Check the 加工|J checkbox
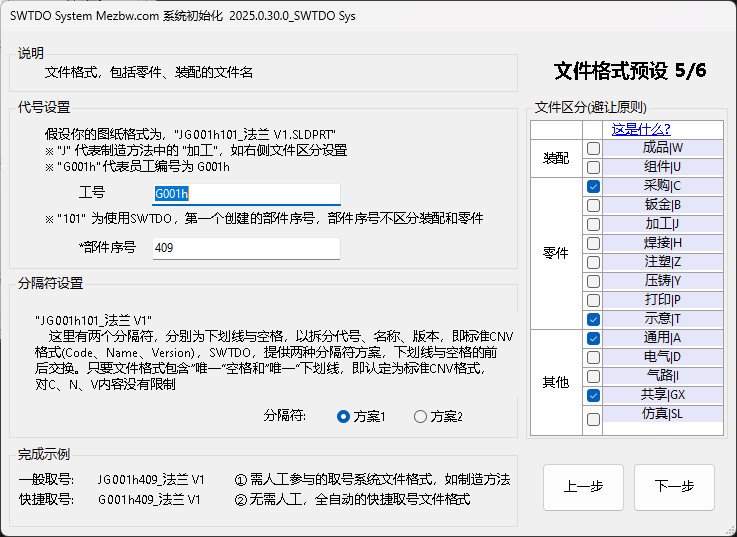The width and height of the screenshot is (737, 537). coord(594,224)
